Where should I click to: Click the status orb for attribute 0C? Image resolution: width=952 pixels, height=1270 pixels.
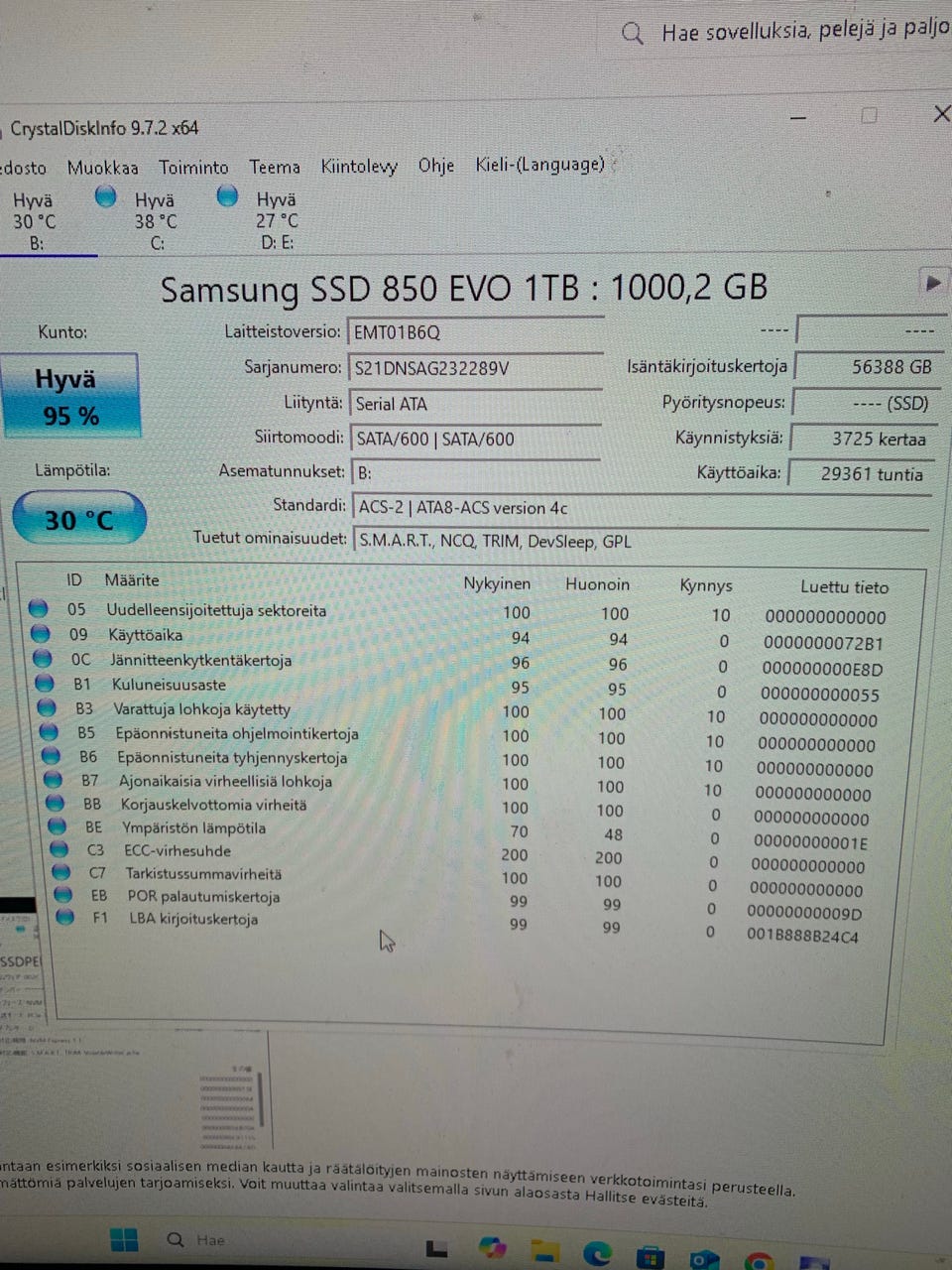(x=43, y=658)
